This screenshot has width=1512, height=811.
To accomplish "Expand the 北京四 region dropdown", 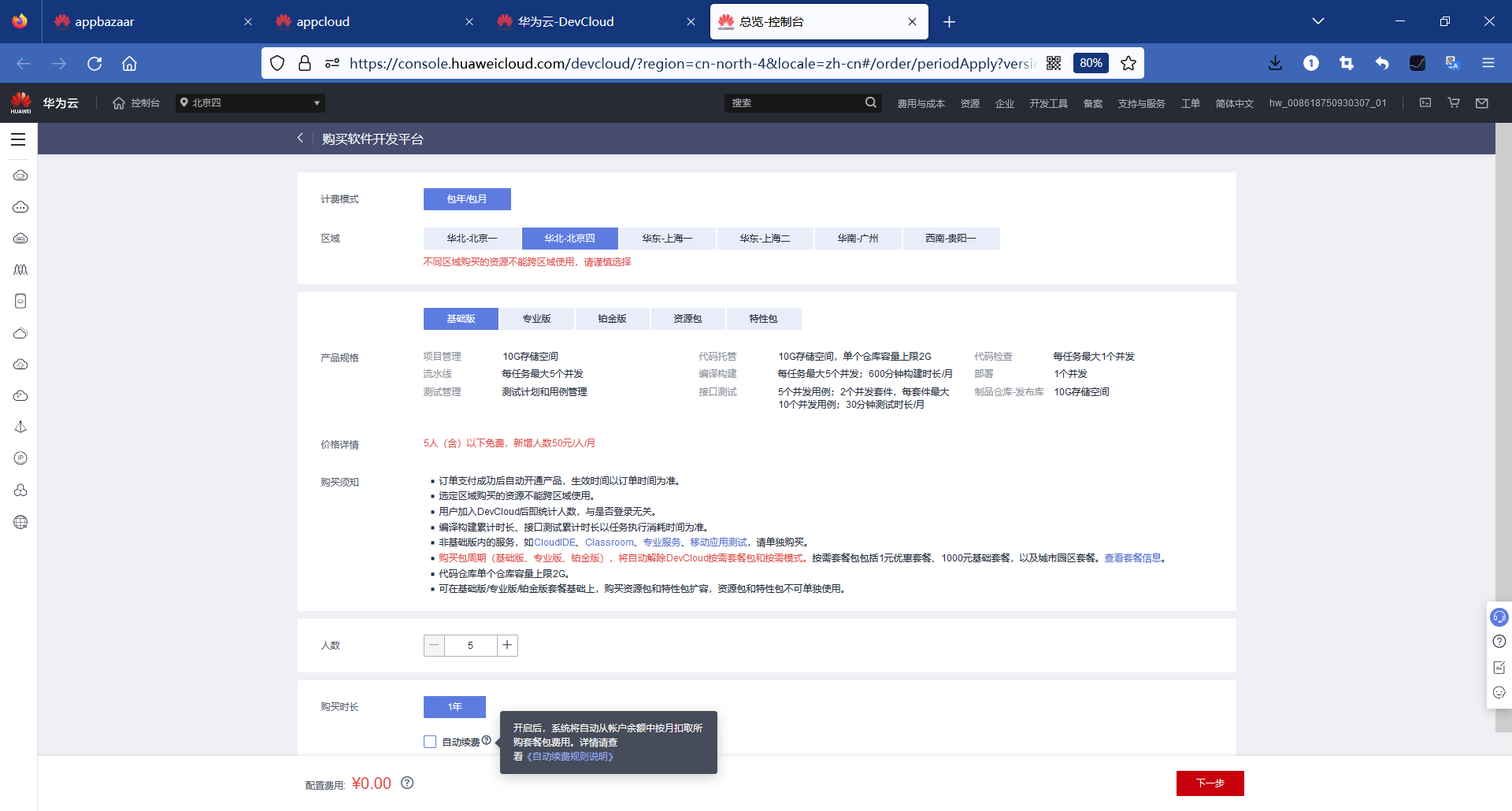I will [x=250, y=102].
